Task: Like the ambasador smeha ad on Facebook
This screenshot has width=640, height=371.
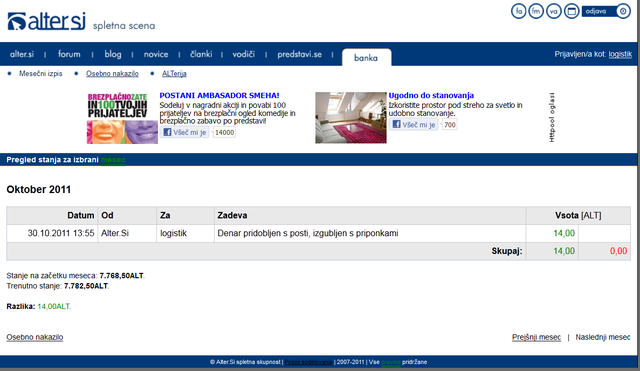Action: click(x=185, y=132)
